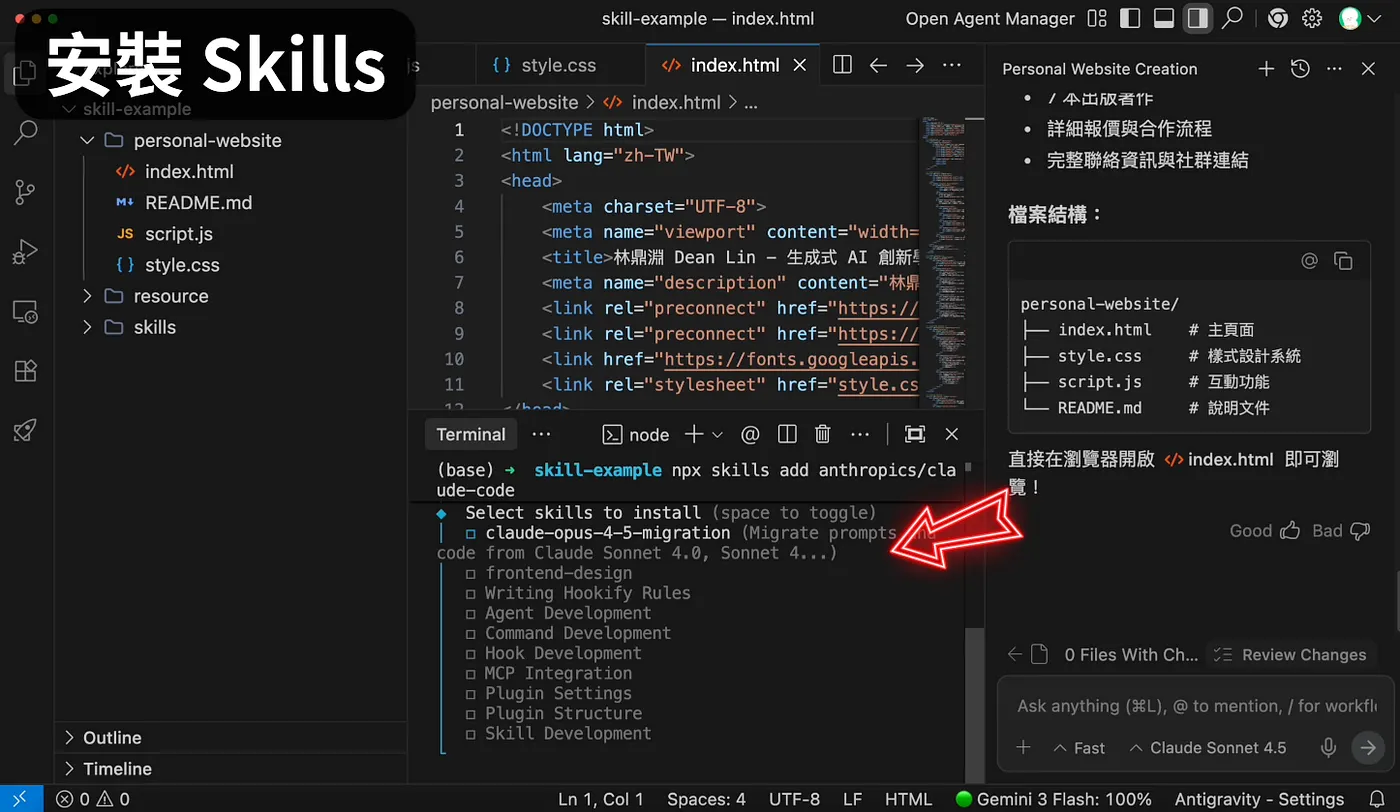Viewport: 1400px width, 812px height.
Task: Click the split editor icon
Action: pyautogui.click(x=842, y=65)
